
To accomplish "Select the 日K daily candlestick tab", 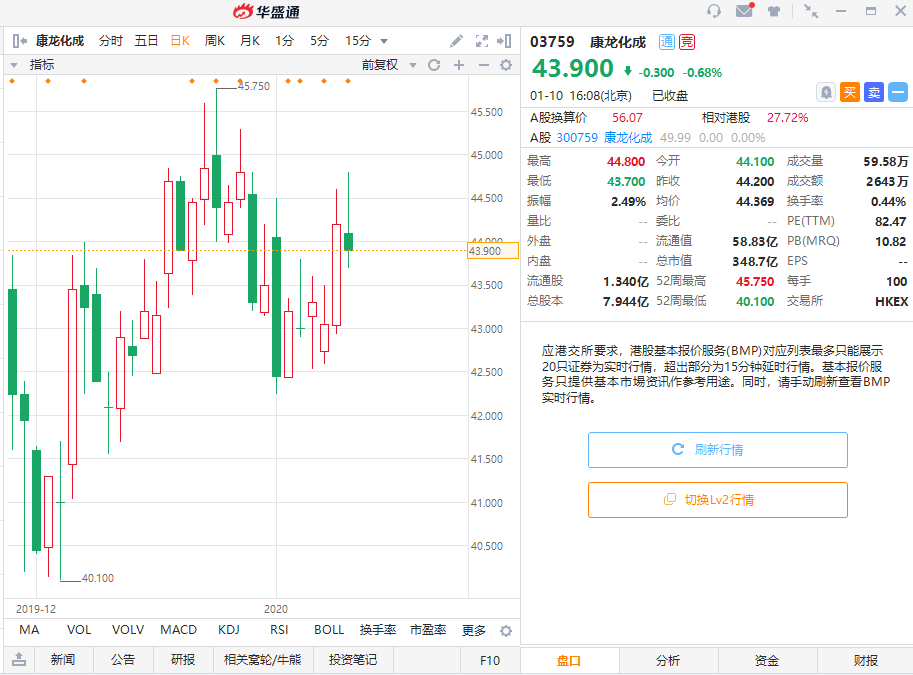I will click(x=180, y=41).
